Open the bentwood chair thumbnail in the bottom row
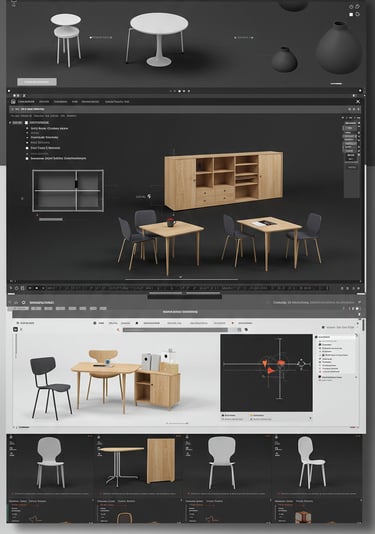This screenshot has width=375, height=534. (125, 518)
